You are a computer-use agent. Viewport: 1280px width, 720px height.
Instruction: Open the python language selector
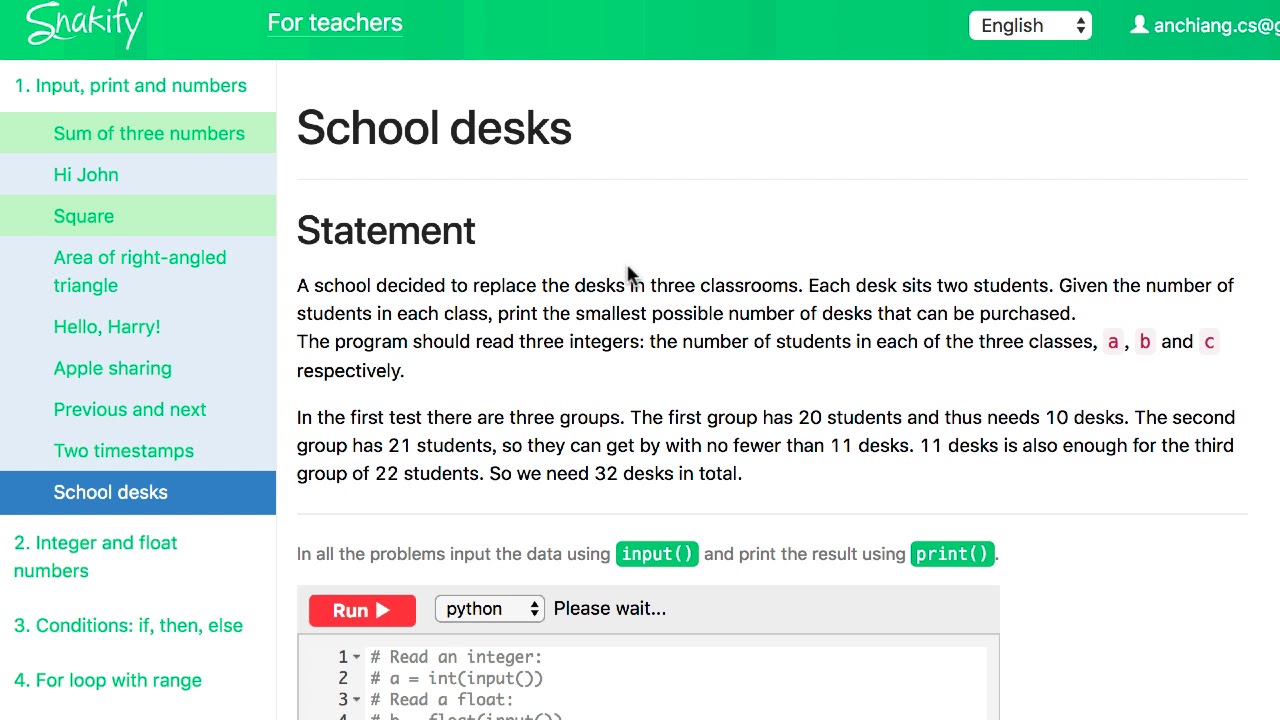490,608
